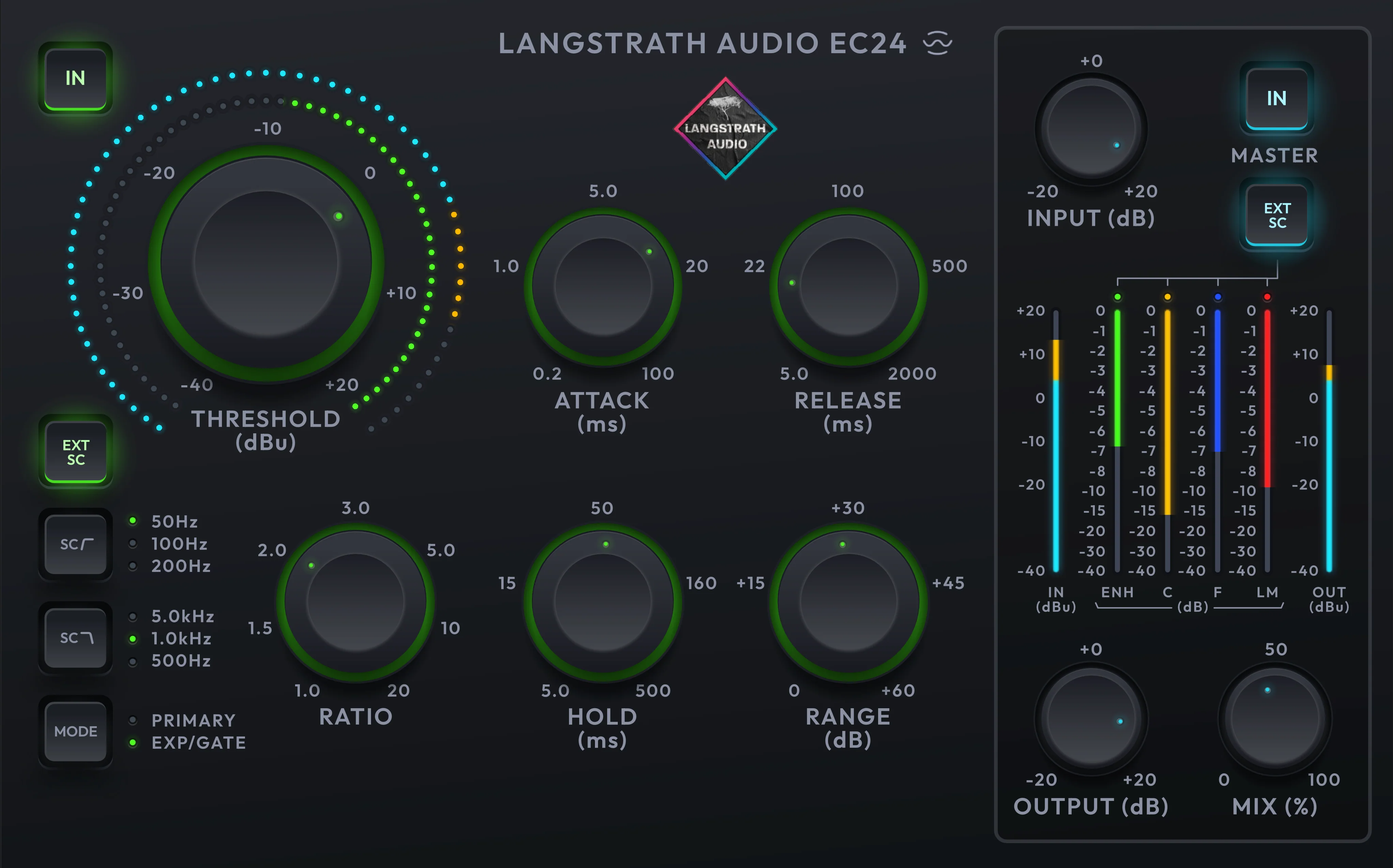Screen dimensions: 1393x868
Task: Click the OUT (dBu) level meter
Action: 1329,440
